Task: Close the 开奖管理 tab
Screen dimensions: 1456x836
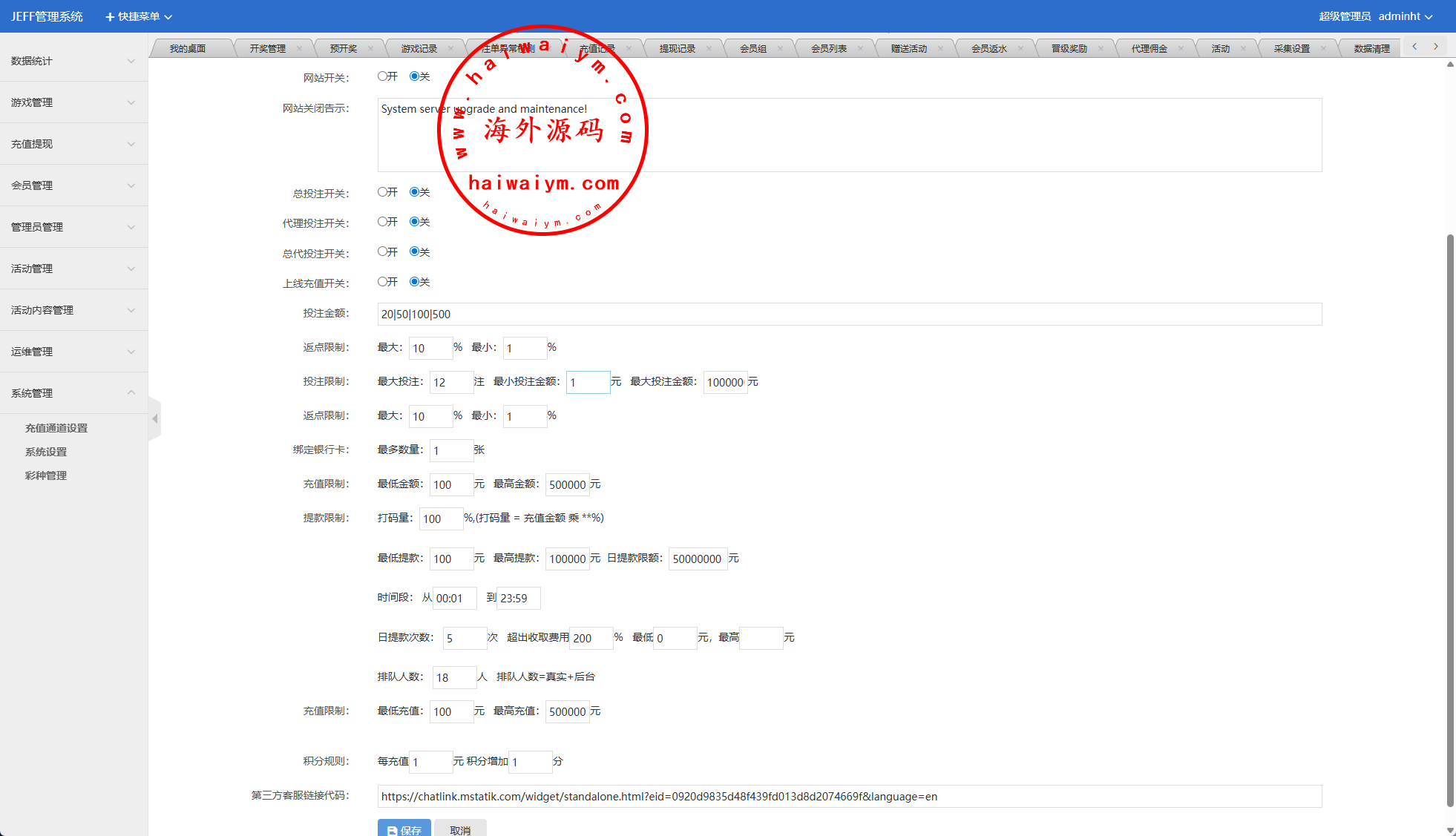Action: (x=299, y=49)
